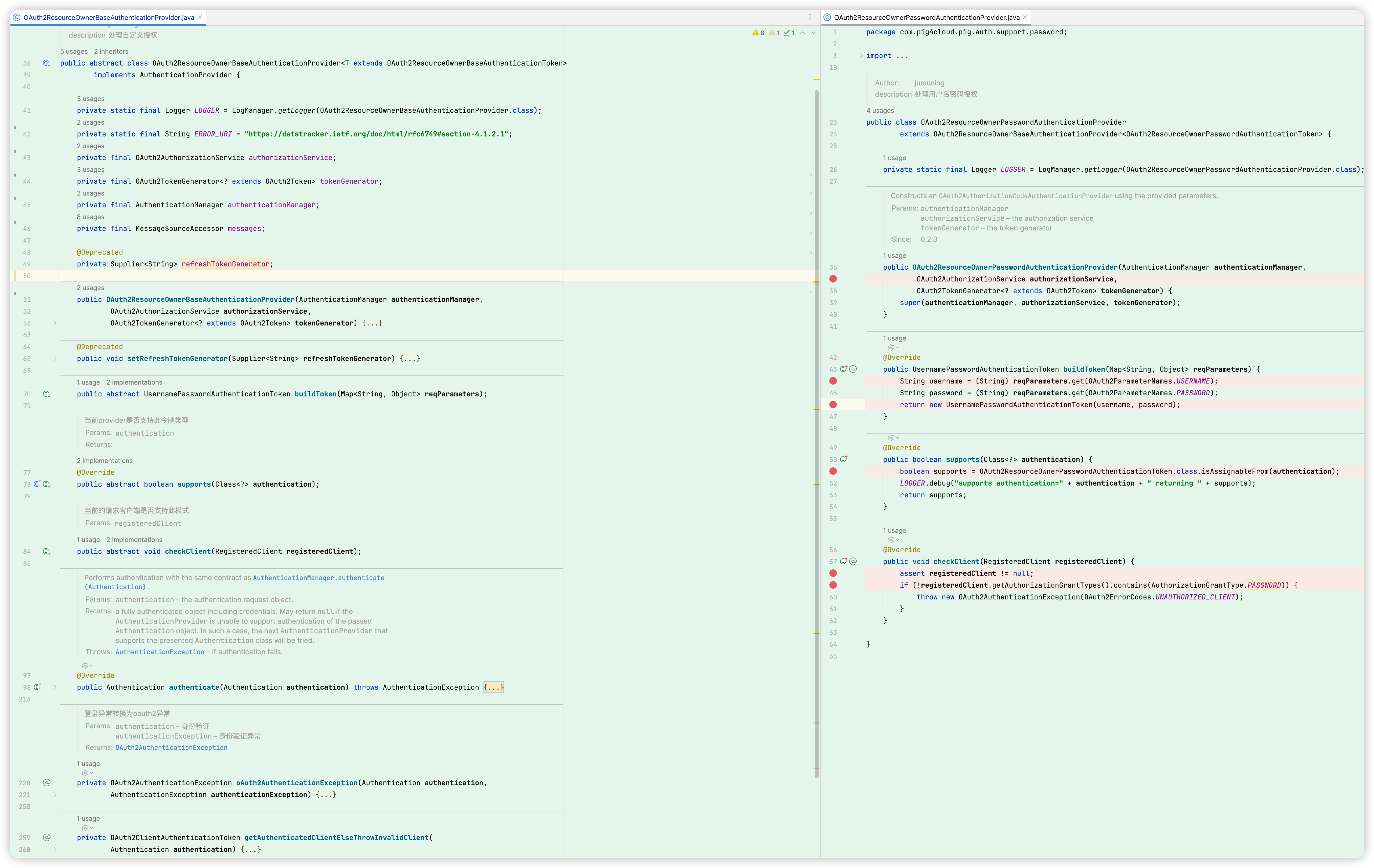Toggle the breakpoint on the return new UsernamePasswordAuthenticationToken line

833,405
